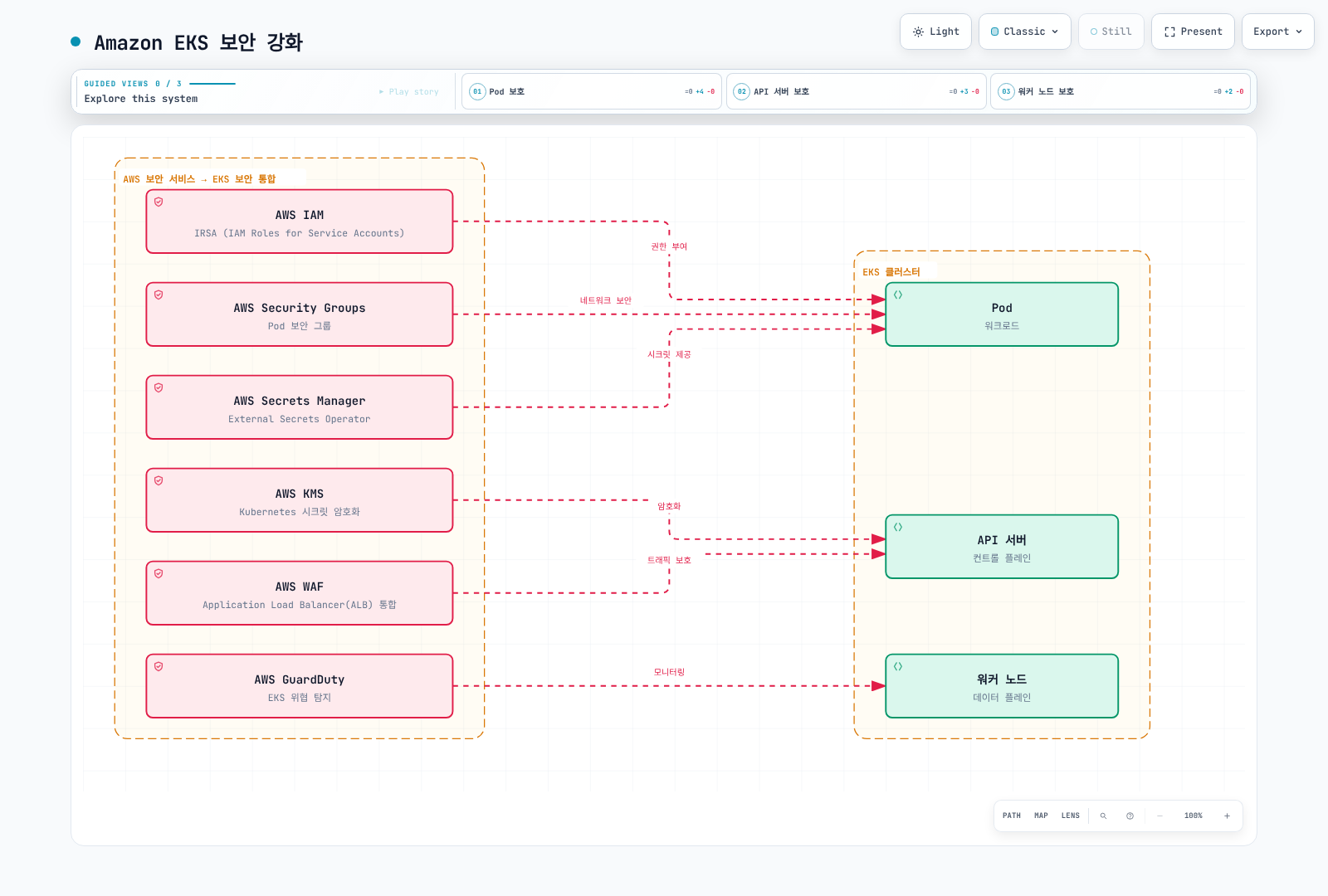This screenshot has width=1328, height=896.
Task: Select the AWS WAF node
Action: click(300, 593)
